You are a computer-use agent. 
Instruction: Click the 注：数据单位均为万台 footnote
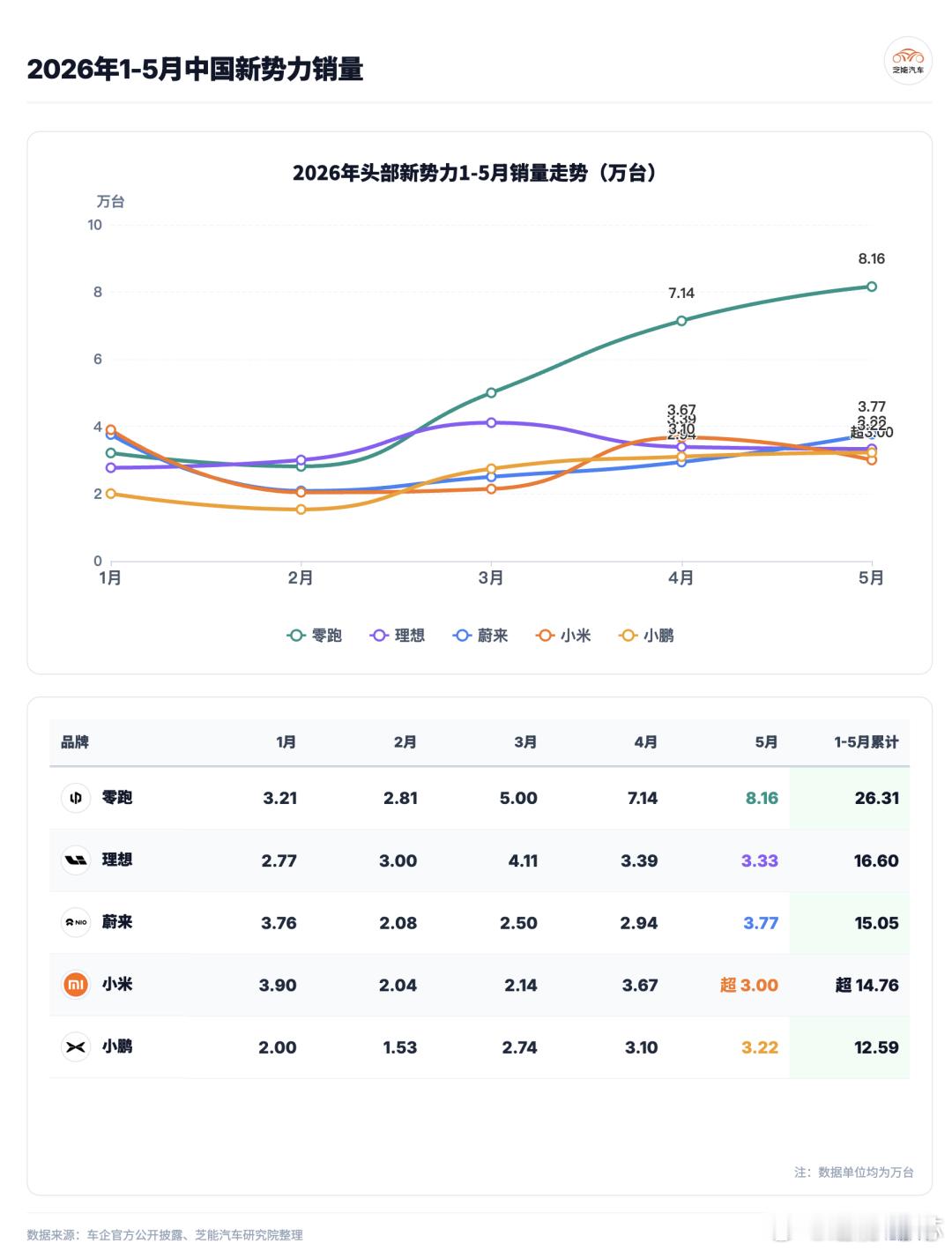click(x=854, y=1172)
